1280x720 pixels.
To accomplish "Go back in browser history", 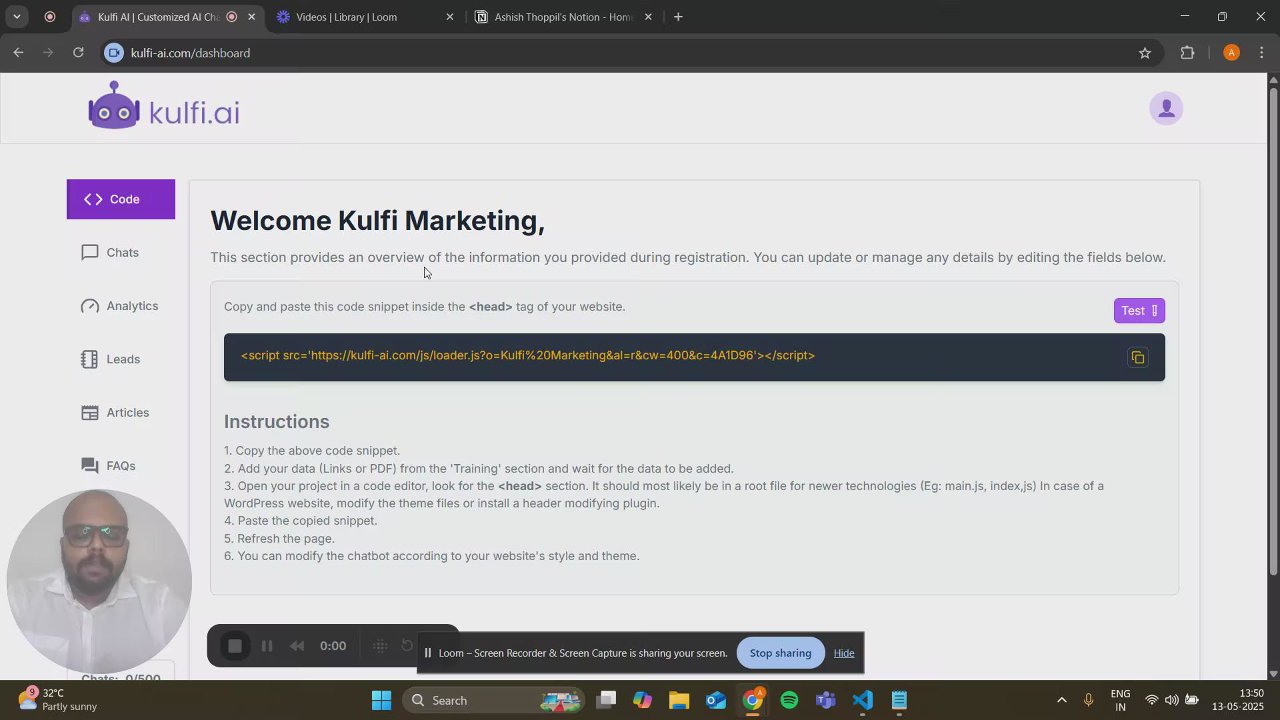I will [x=18, y=53].
